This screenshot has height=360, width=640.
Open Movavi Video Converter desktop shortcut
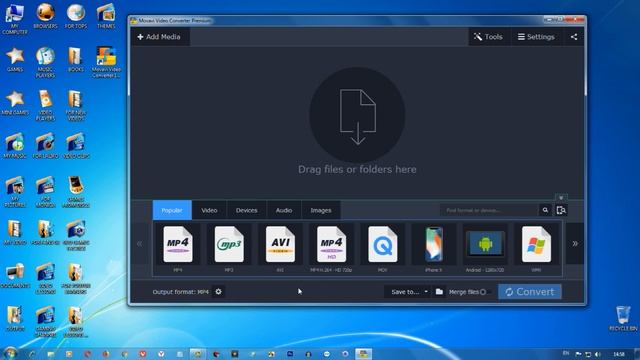(106, 62)
